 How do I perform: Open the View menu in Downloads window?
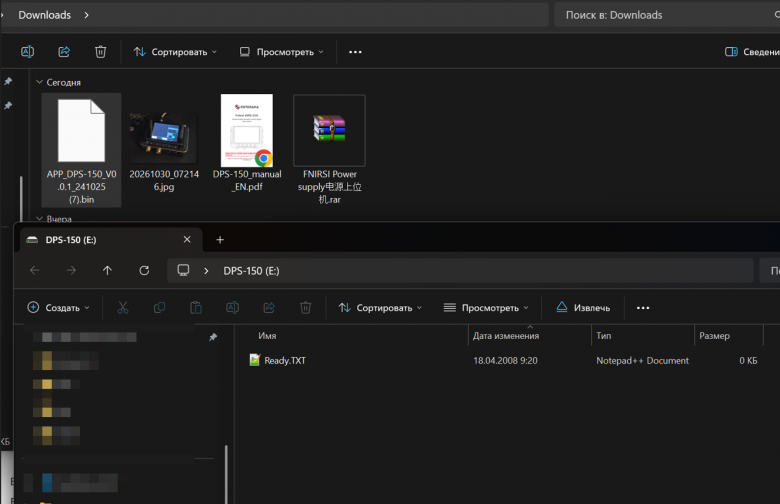point(281,52)
